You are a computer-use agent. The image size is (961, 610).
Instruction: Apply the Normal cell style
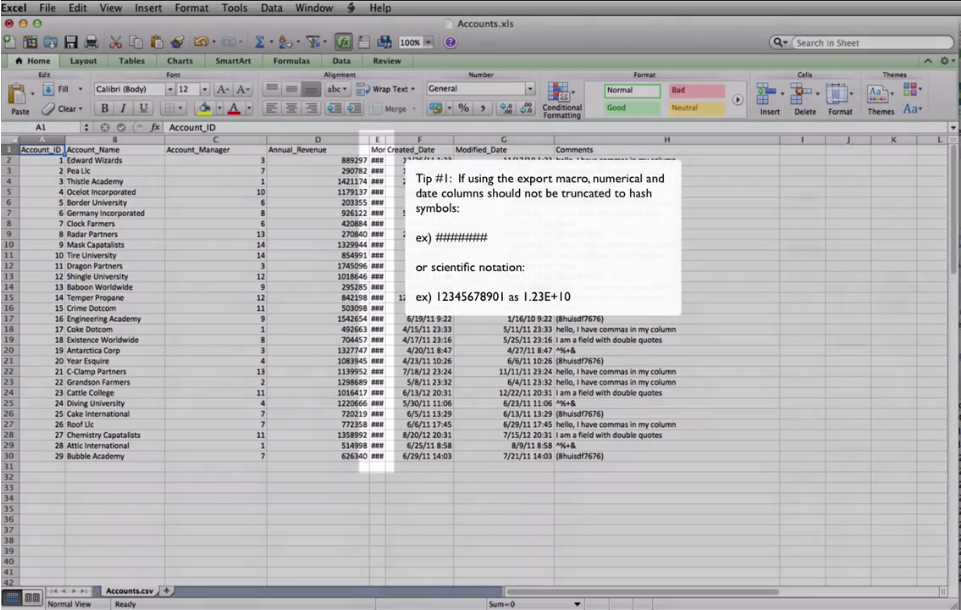(x=632, y=91)
